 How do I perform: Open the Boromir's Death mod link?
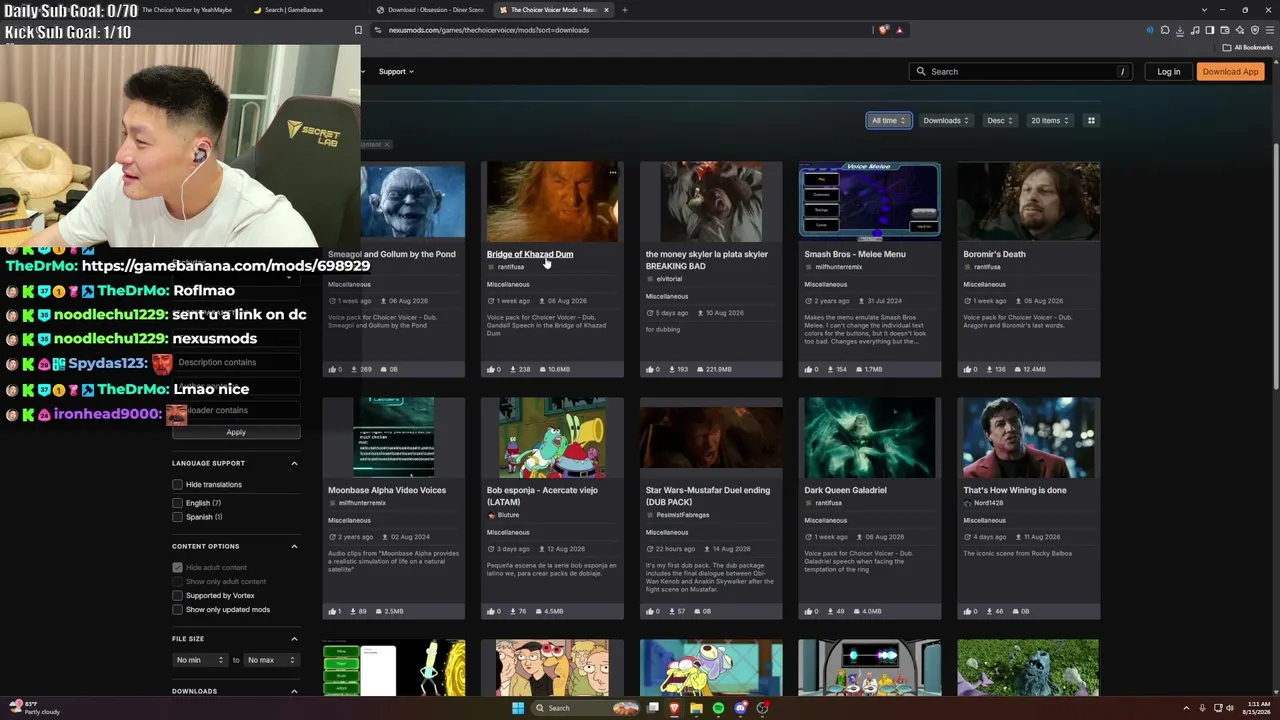coord(994,254)
